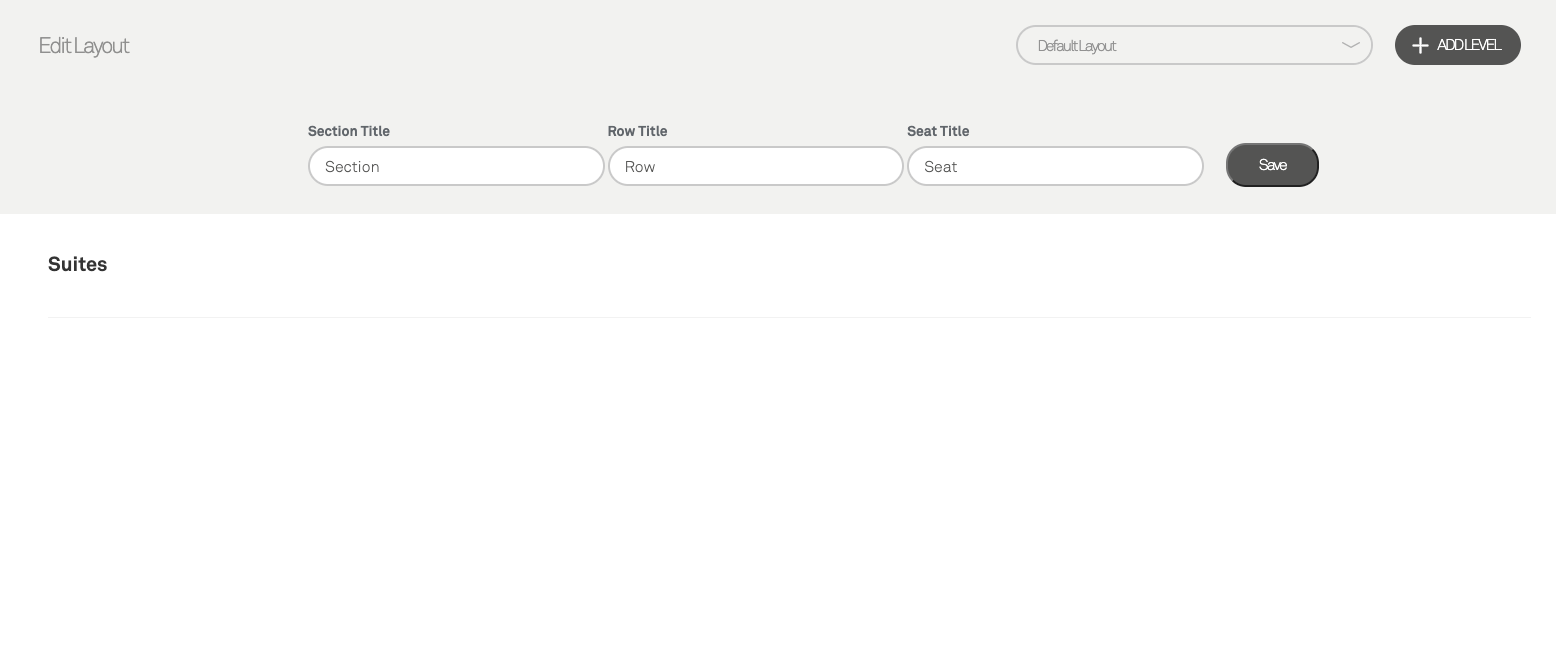Select the Suites level heading

pos(78,264)
